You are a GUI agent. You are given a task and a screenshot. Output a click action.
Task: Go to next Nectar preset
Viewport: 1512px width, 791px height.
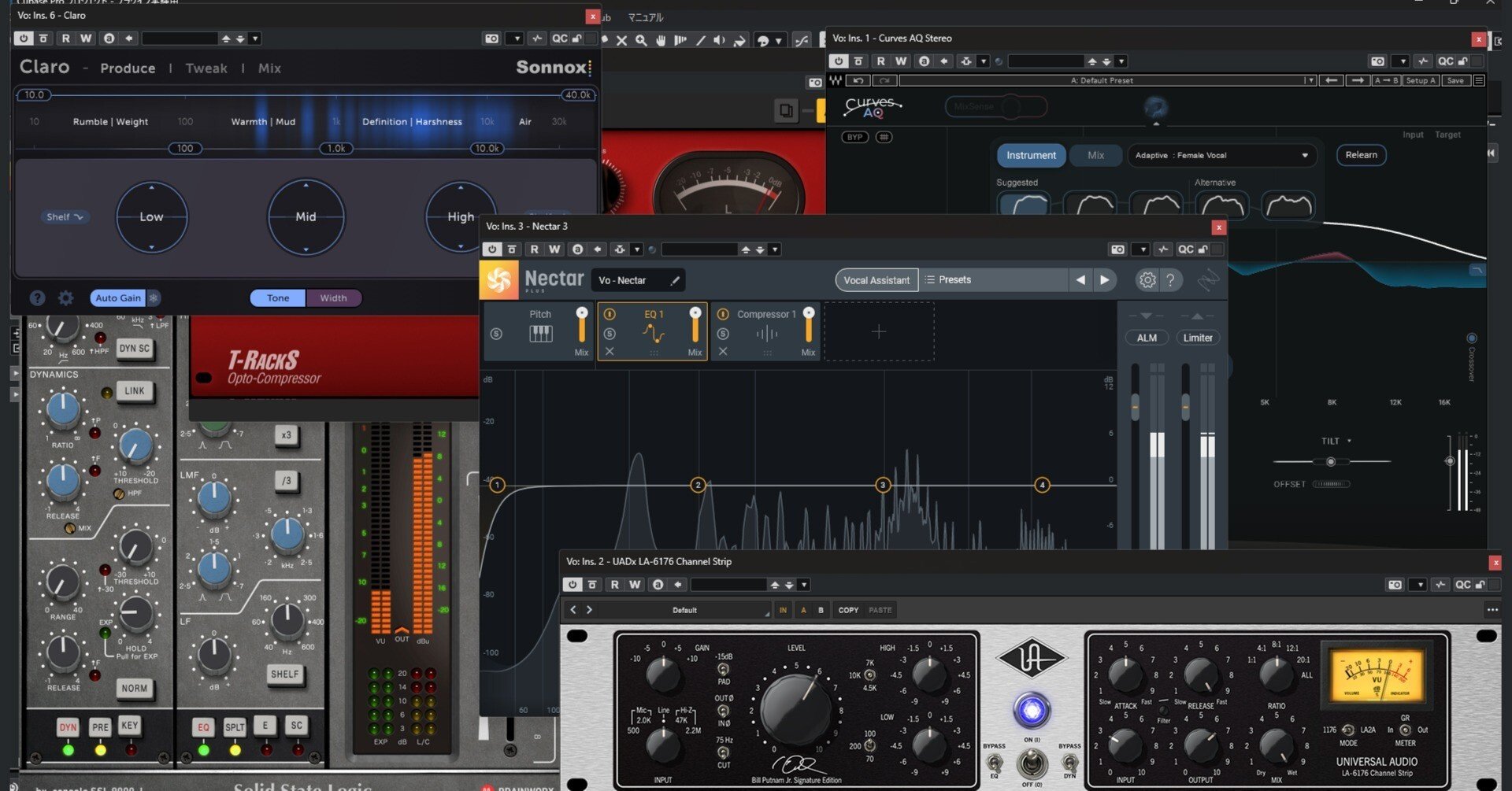point(1105,279)
